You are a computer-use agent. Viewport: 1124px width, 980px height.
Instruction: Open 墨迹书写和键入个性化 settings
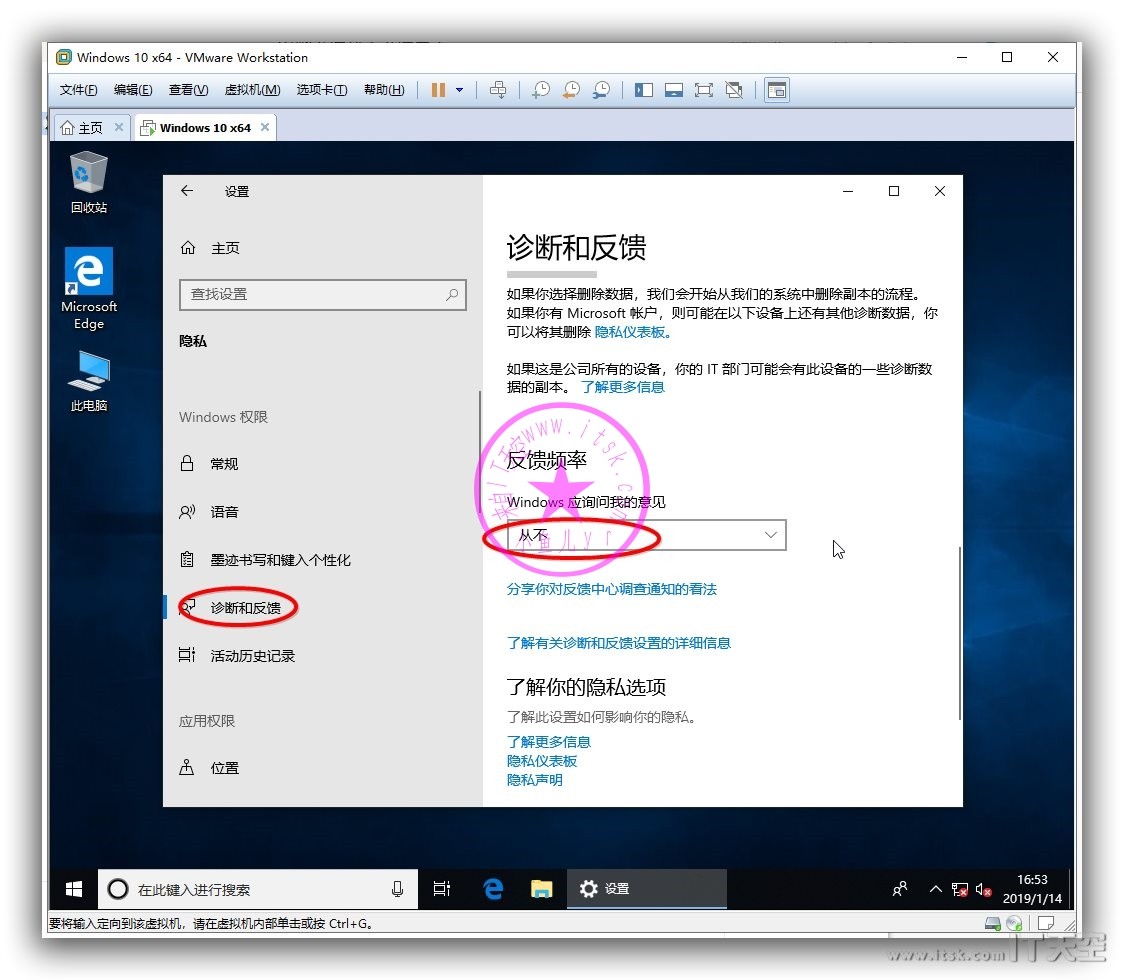[323, 560]
